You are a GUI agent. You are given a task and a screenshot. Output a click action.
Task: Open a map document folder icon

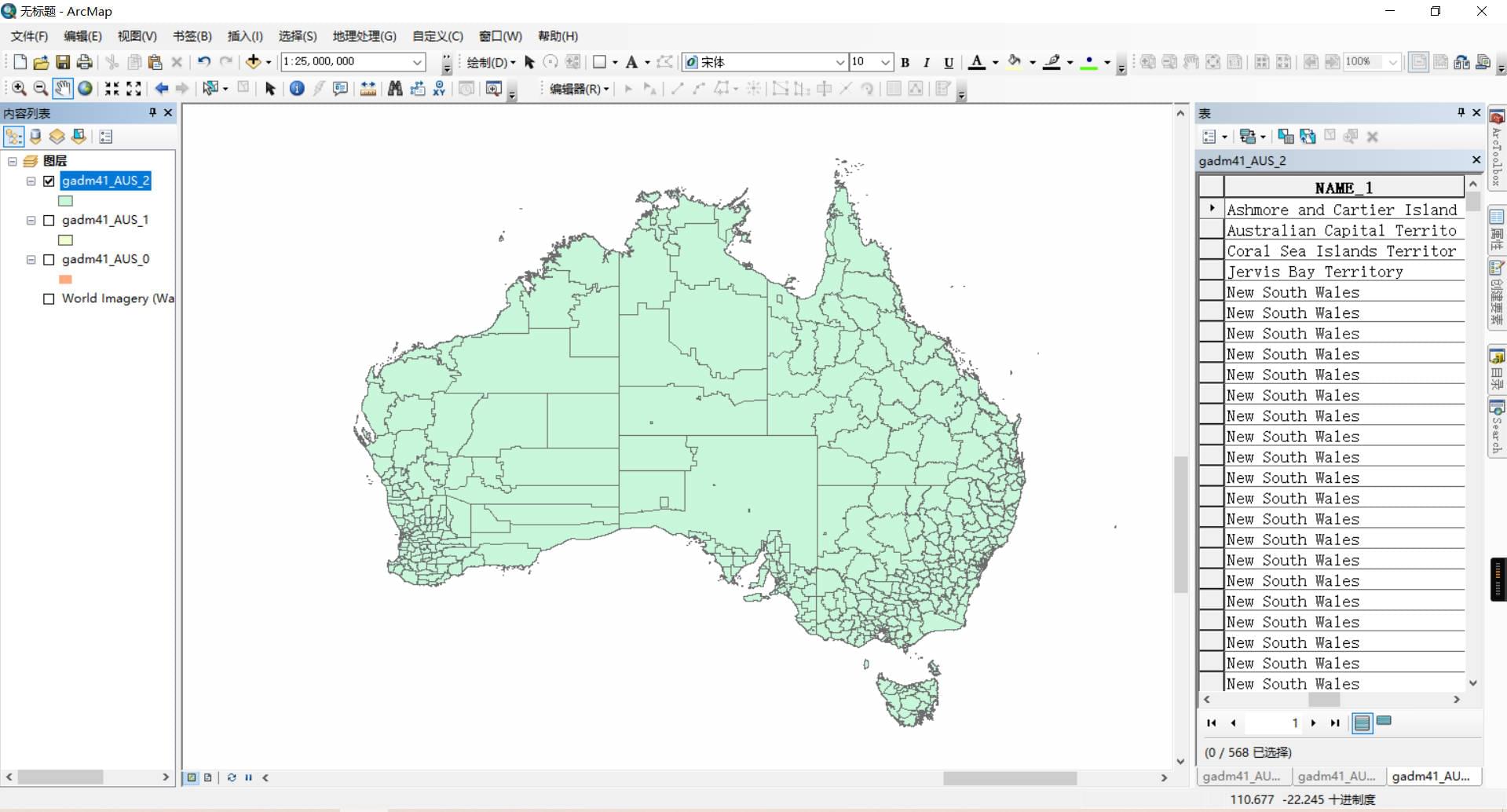41,62
